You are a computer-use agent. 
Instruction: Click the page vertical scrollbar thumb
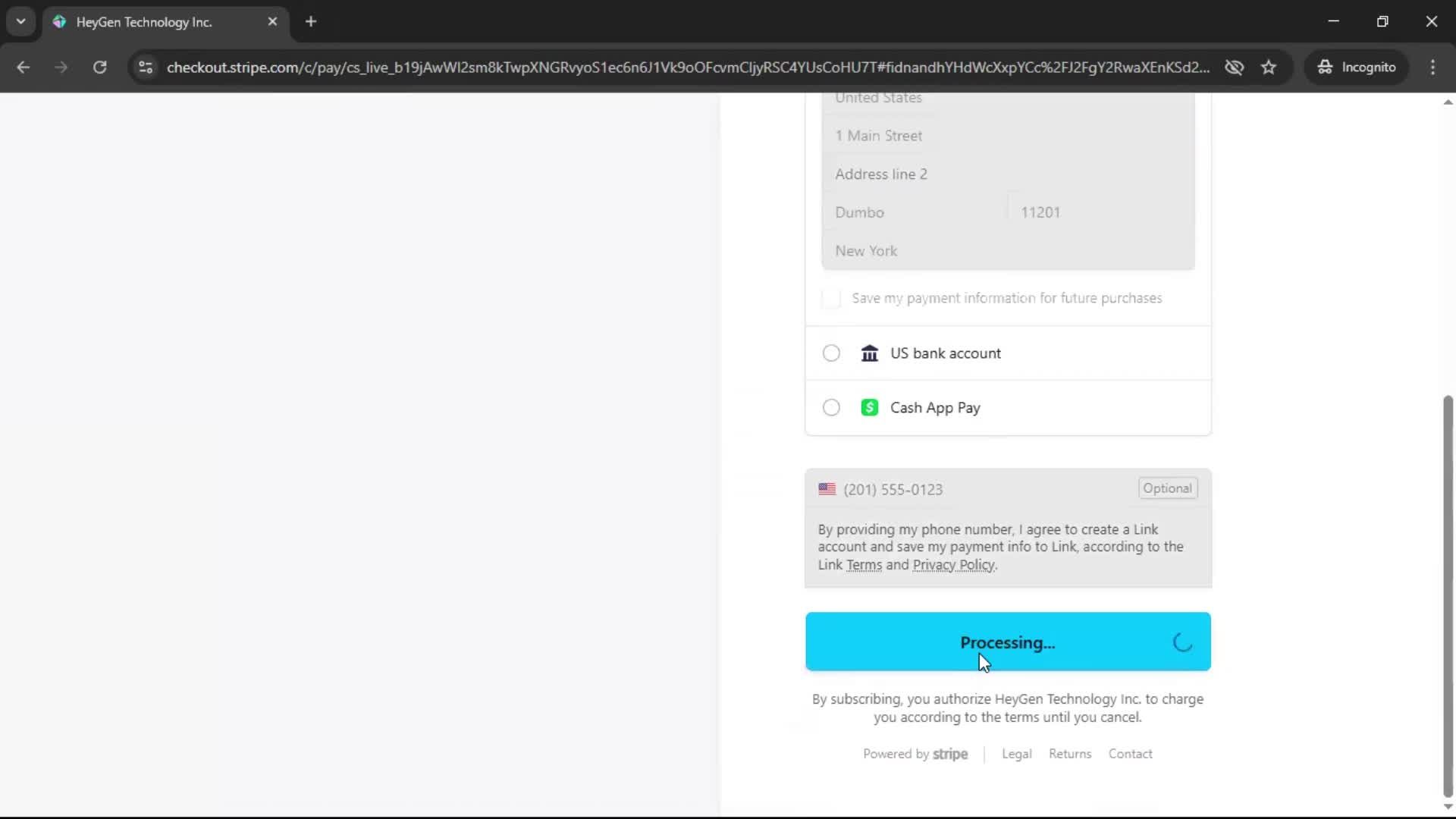pos(1447,595)
